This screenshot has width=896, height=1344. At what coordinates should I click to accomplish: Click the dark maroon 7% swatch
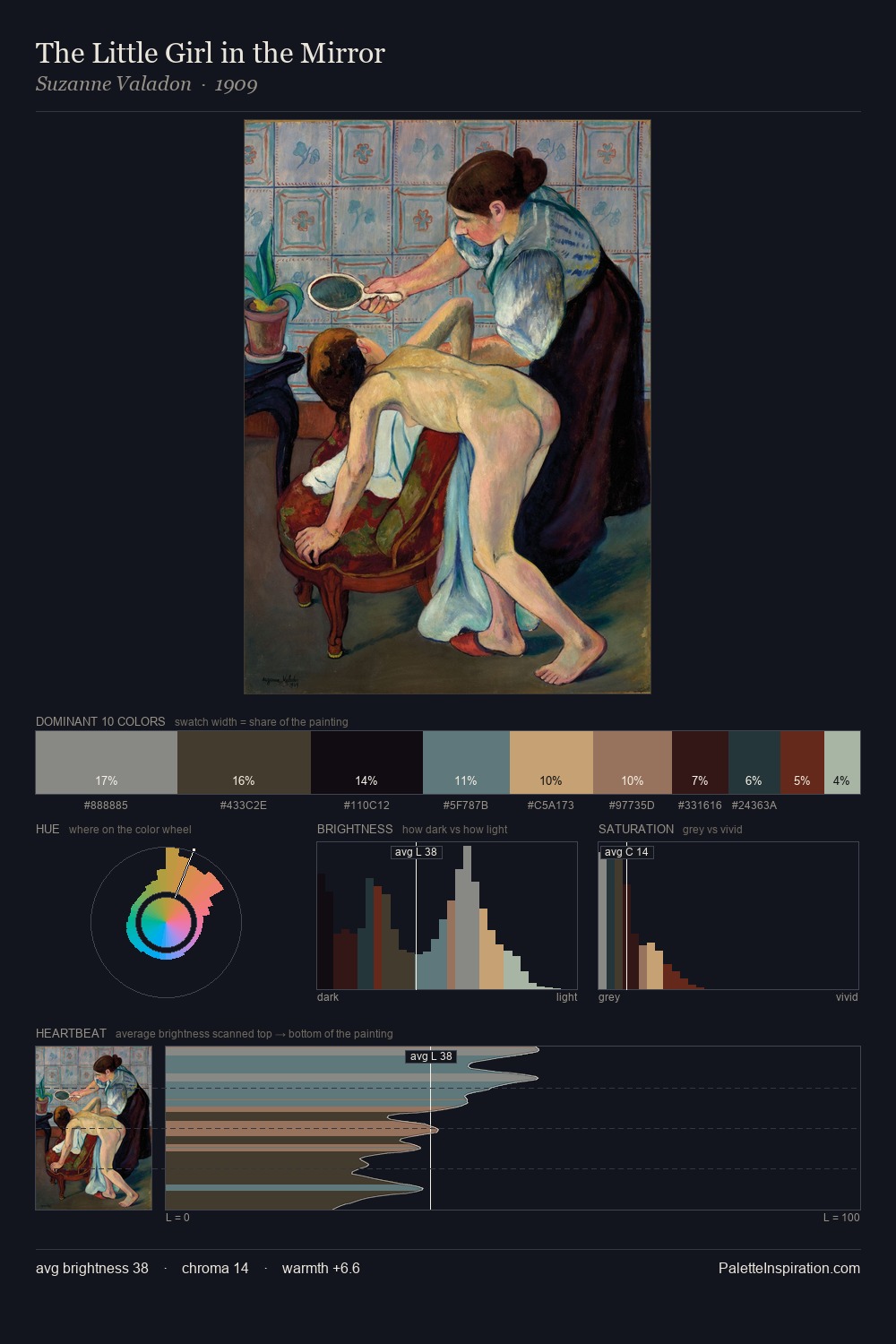(700, 762)
